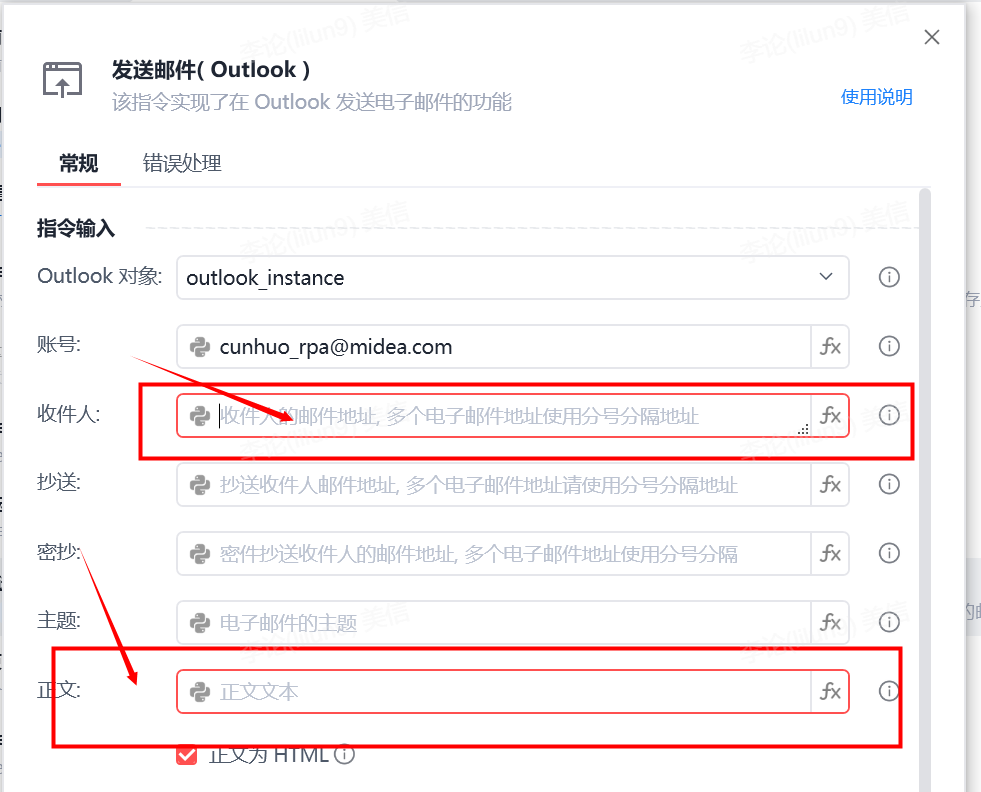Screen dimensions: 981x792
Task: Select the 常规 tab
Action: [79, 163]
